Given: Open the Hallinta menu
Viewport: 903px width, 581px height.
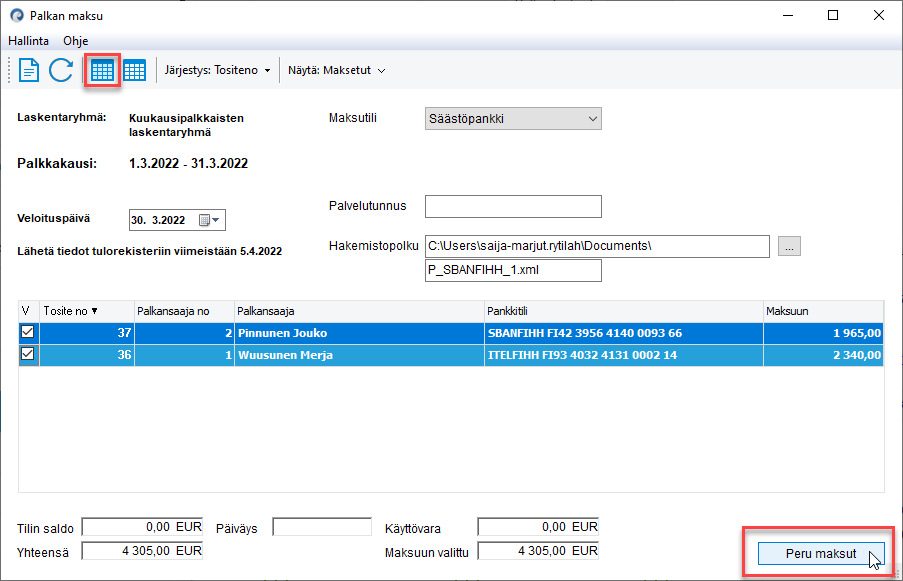Looking at the screenshot, I should pyautogui.click(x=28, y=41).
